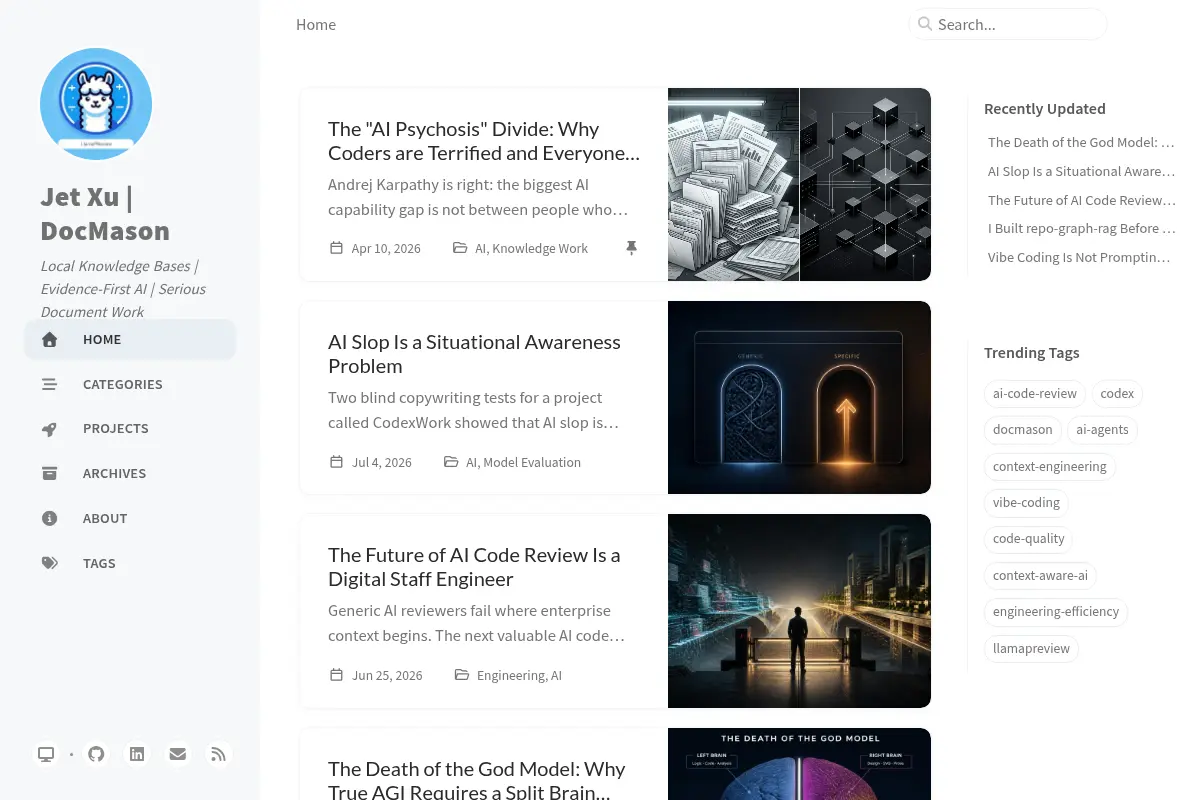Go to Home in sidebar

[x=130, y=339]
